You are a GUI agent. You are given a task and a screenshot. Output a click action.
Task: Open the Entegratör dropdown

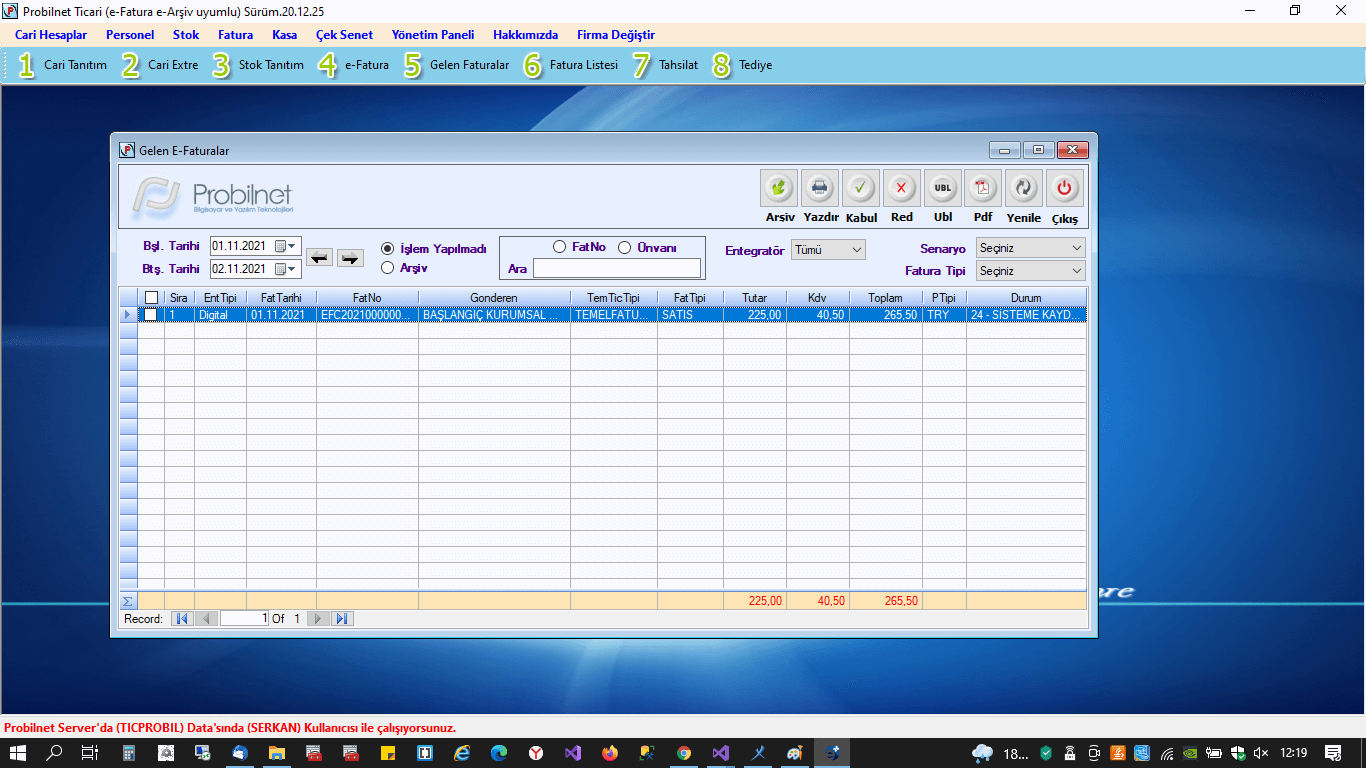coord(828,250)
